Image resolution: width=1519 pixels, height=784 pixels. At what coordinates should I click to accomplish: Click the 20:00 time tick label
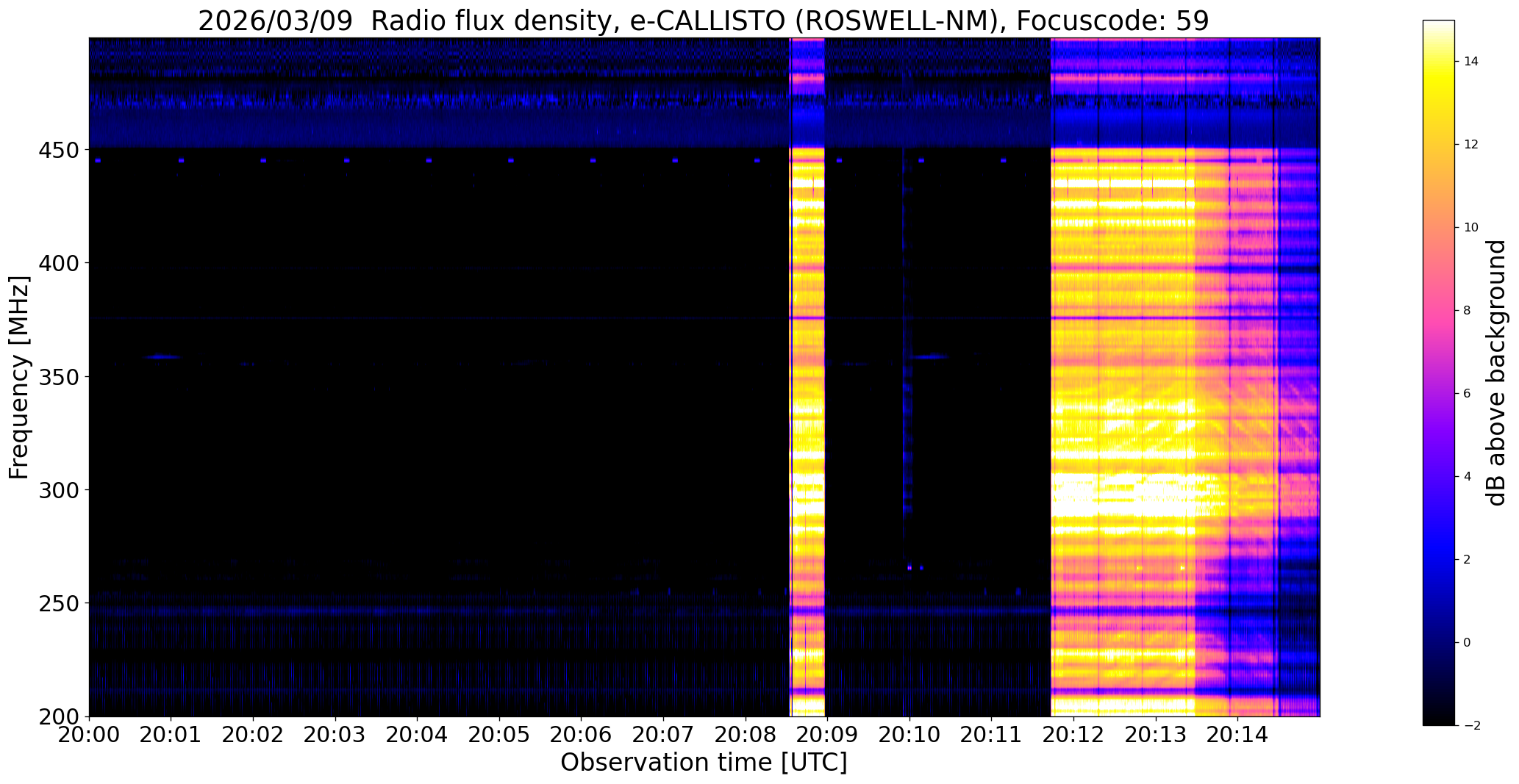[90, 733]
